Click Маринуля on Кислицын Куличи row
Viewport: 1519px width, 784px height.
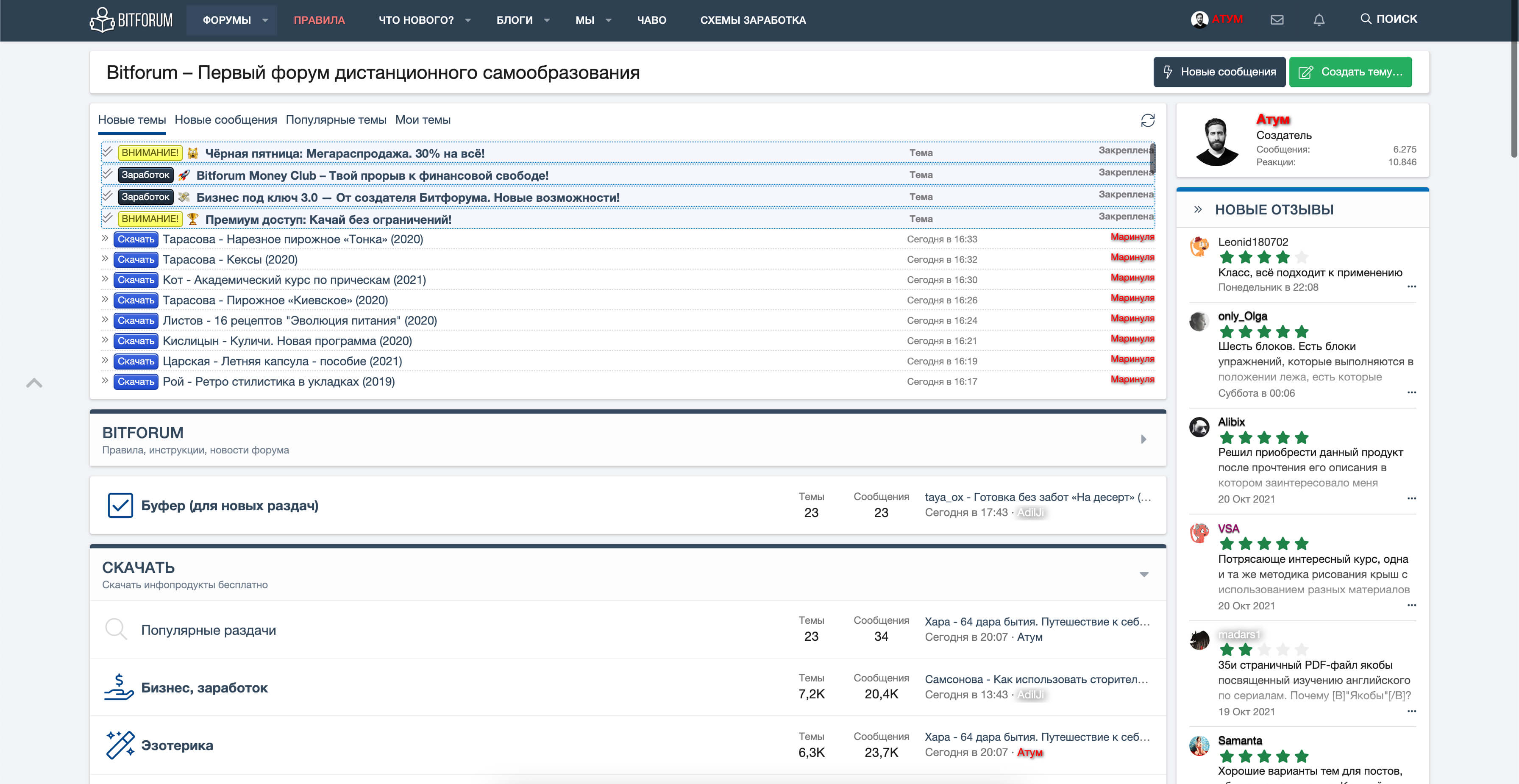pyautogui.click(x=1132, y=338)
